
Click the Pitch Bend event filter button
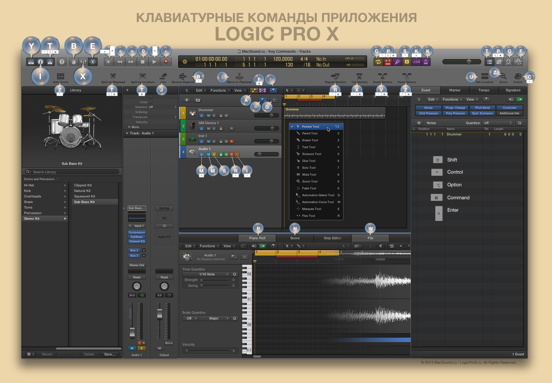point(482,108)
